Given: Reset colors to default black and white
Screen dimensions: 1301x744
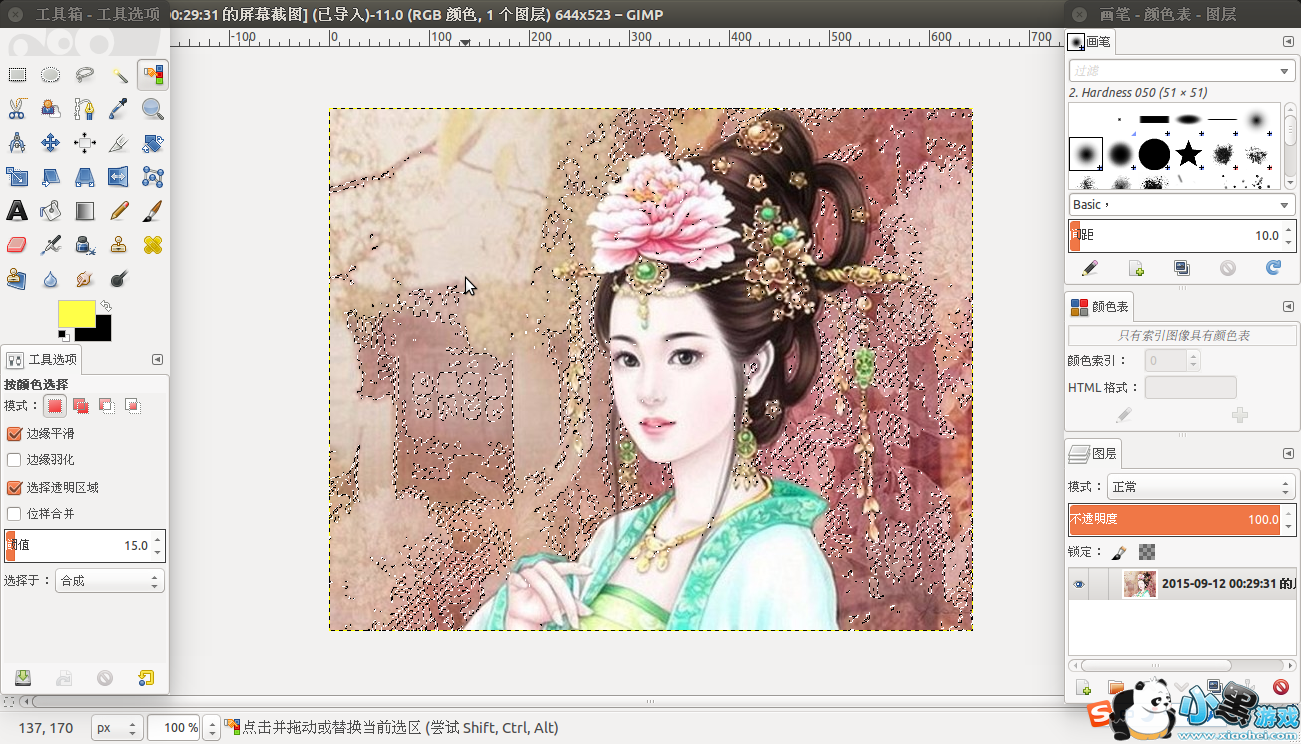Looking at the screenshot, I should click(63, 334).
